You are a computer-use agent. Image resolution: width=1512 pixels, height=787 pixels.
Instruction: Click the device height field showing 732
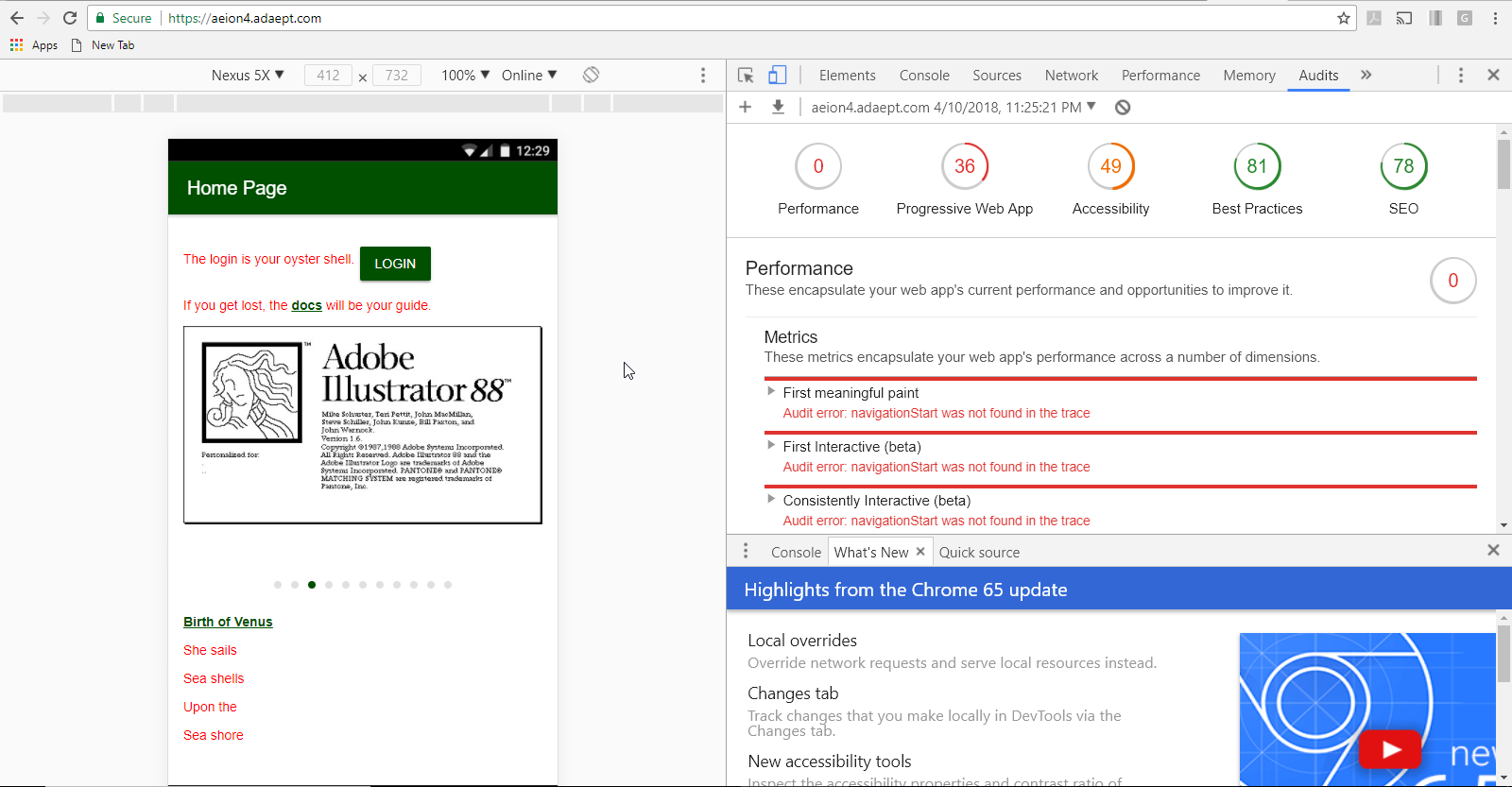397,75
